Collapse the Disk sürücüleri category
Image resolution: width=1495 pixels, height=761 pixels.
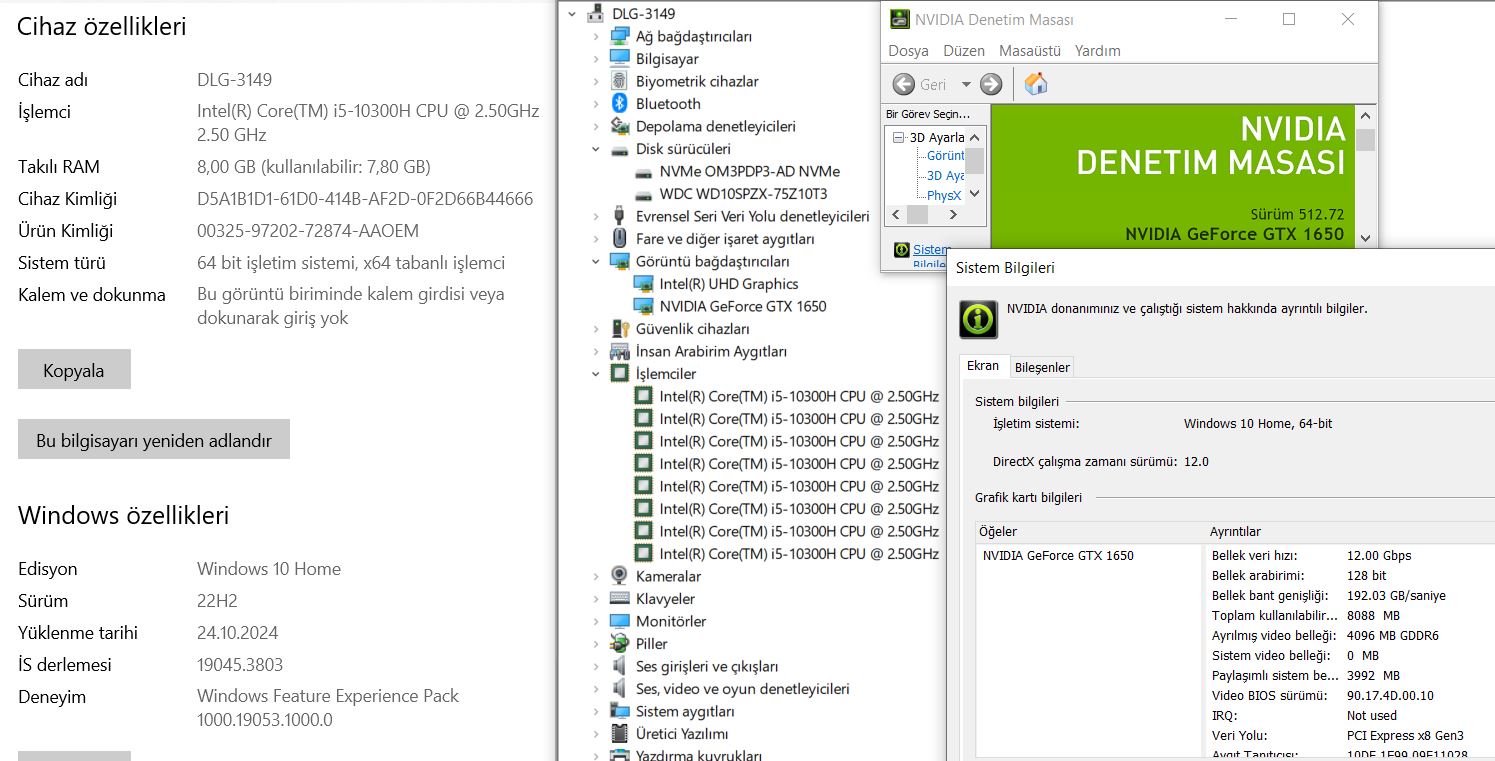tap(596, 149)
